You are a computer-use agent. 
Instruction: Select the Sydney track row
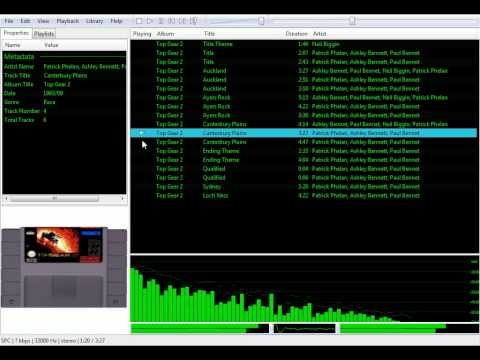click(303, 187)
